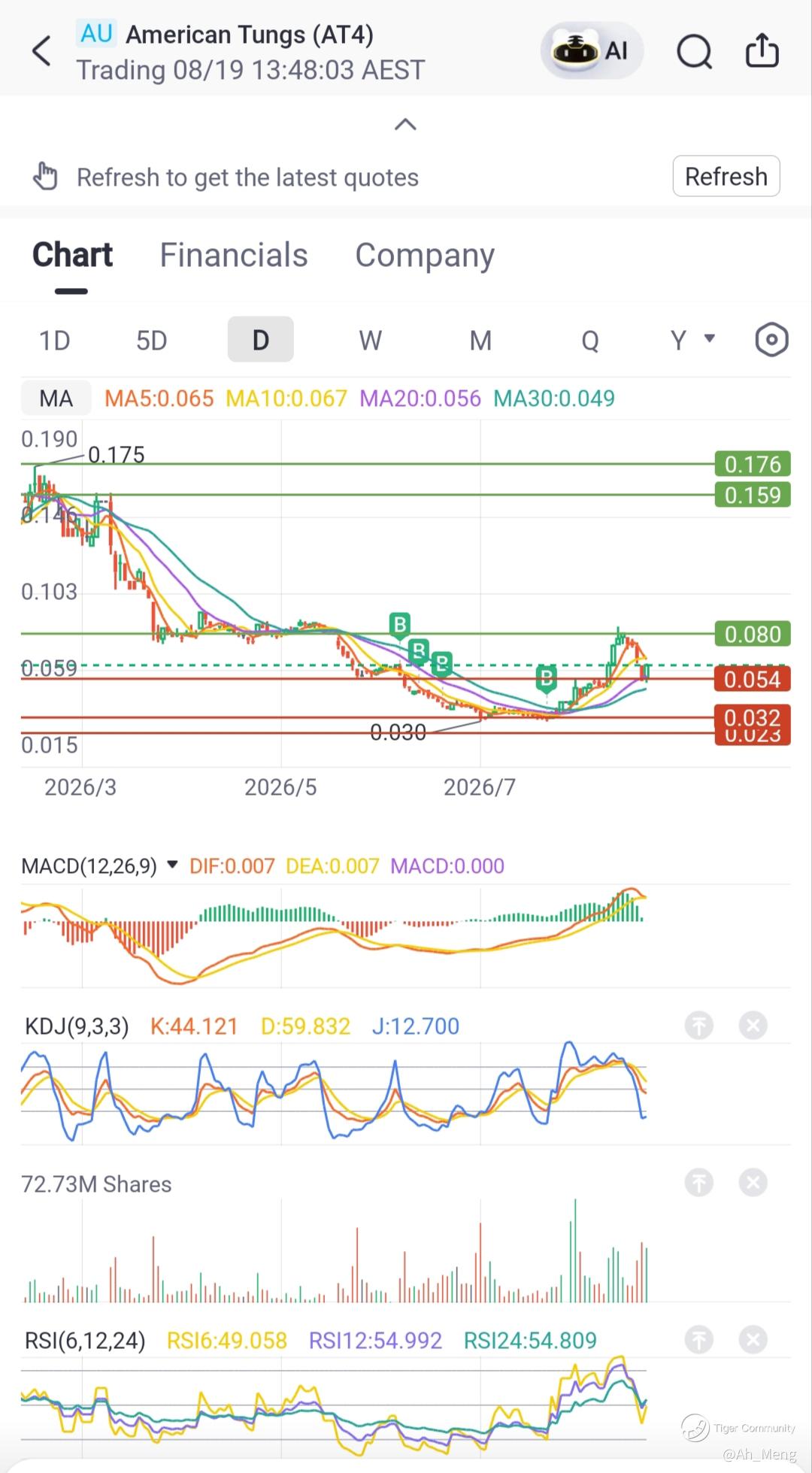Screen dimensions: 812x1473
Task: Open chart settings hexagon icon
Action: [x=771, y=340]
